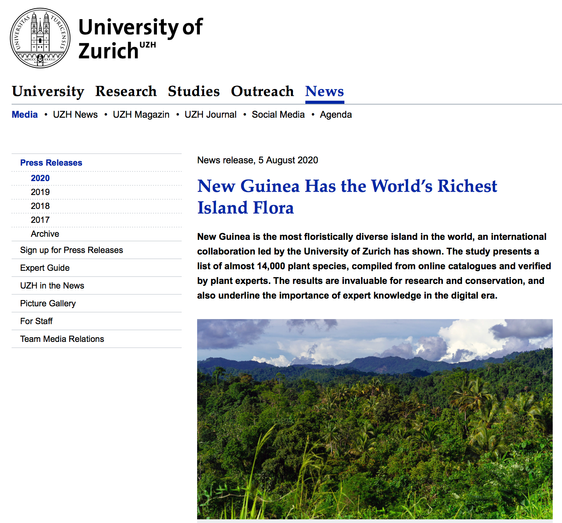The width and height of the screenshot is (562, 523).
Task: Click the University of Zurich seal logo
Action: click(x=40, y=38)
